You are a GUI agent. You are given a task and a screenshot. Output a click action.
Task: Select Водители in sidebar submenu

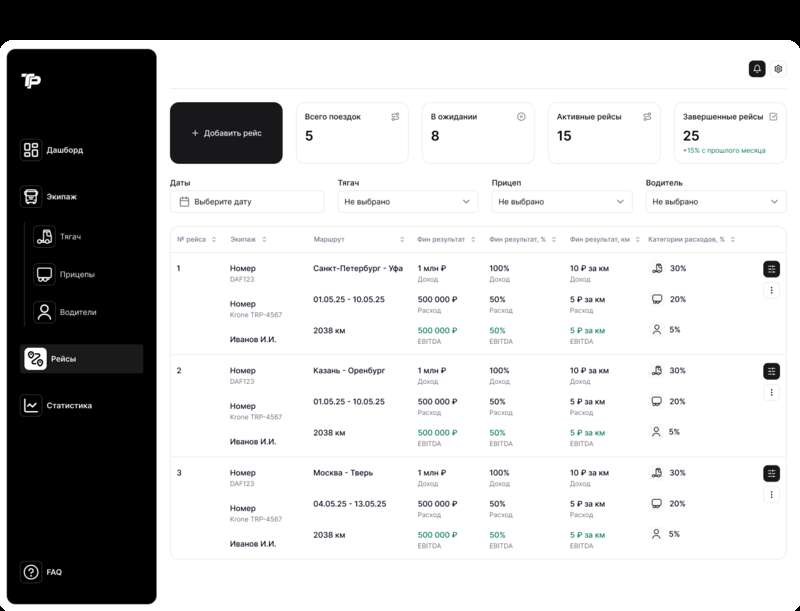coord(78,312)
